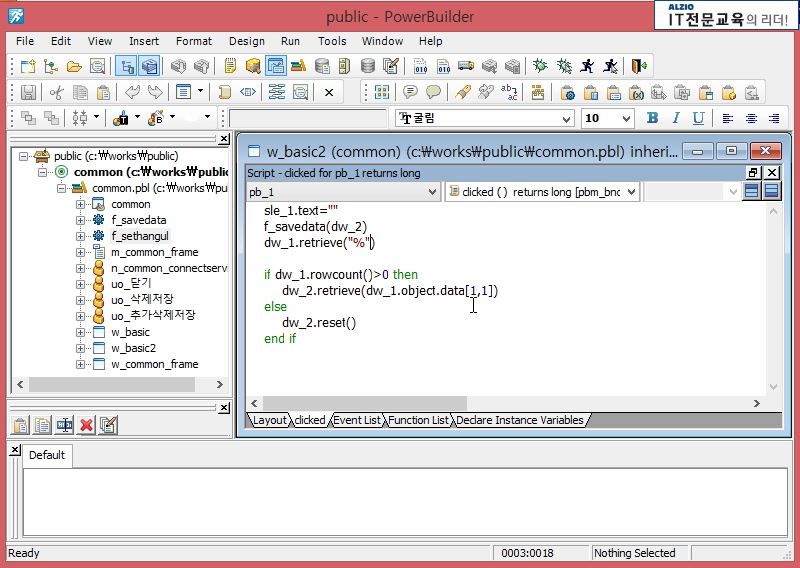Select right text alignment

pyautogui.click(x=774, y=118)
